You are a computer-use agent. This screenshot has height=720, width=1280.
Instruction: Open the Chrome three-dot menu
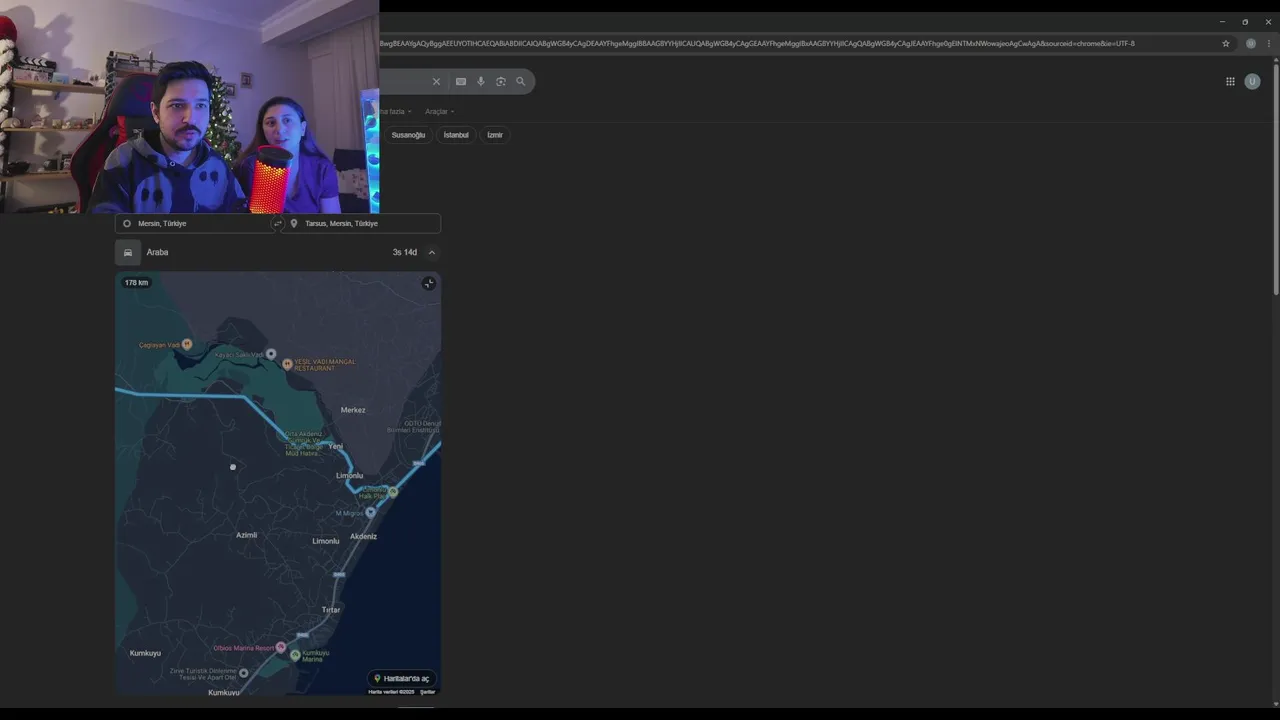click(1269, 44)
